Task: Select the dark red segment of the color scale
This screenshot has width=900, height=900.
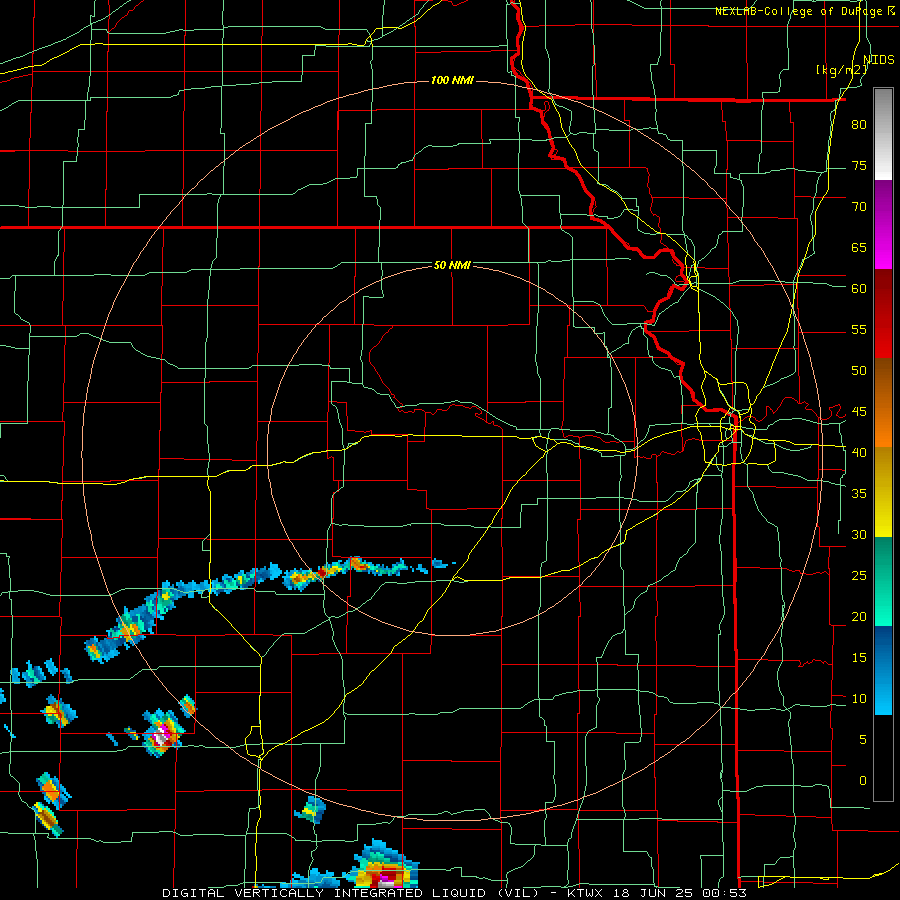Action: 883,313
